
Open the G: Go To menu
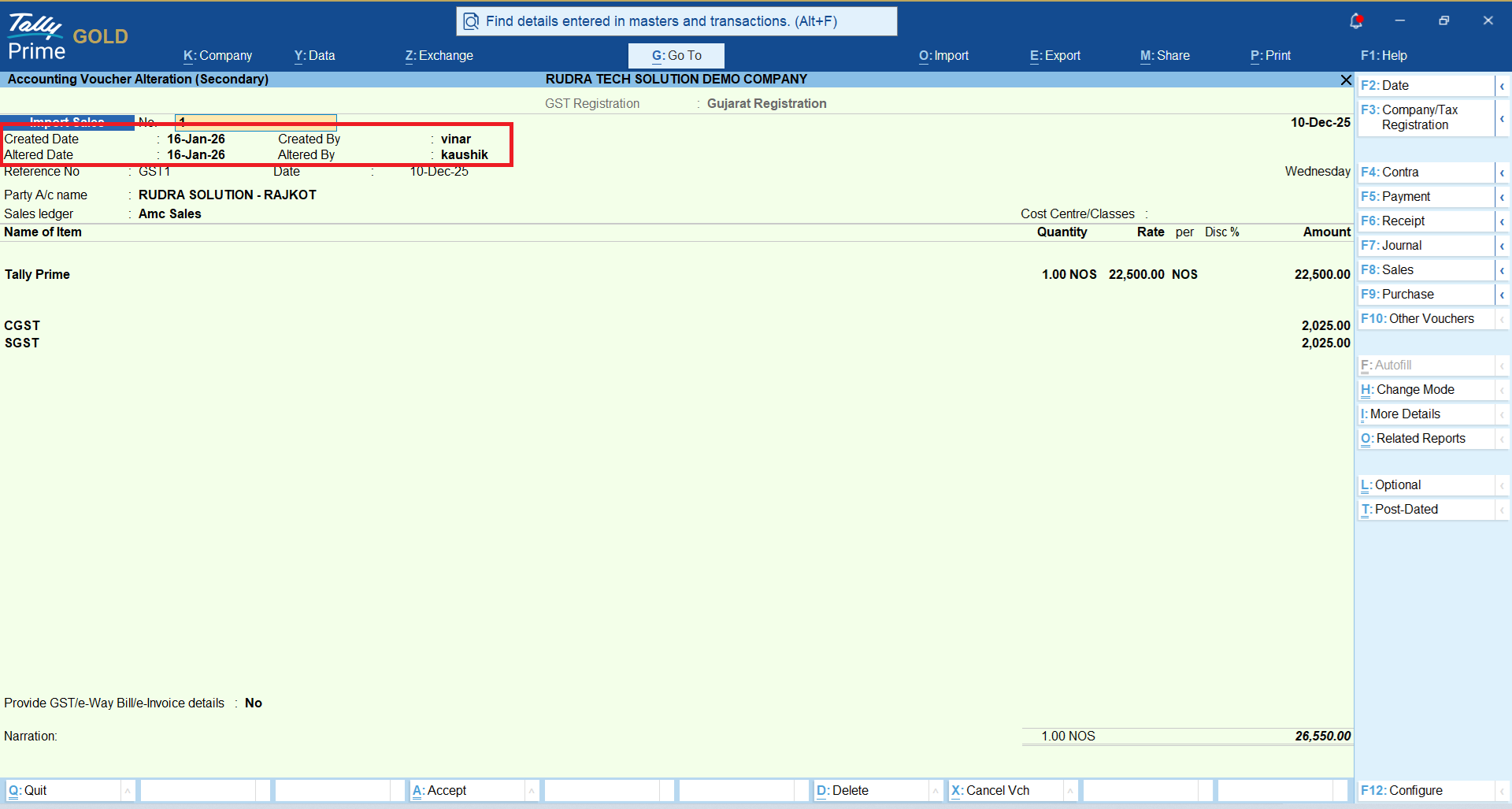point(676,56)
